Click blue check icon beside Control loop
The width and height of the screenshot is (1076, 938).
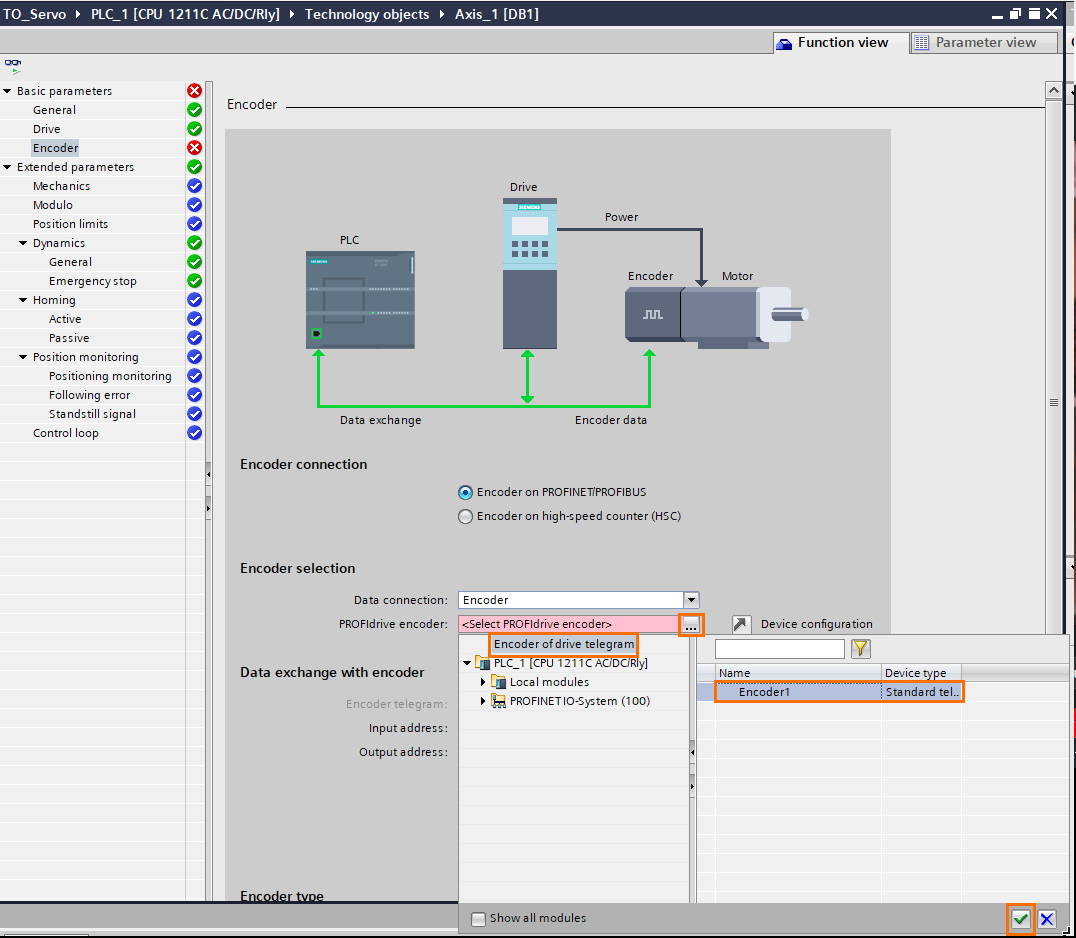(195, 433)
